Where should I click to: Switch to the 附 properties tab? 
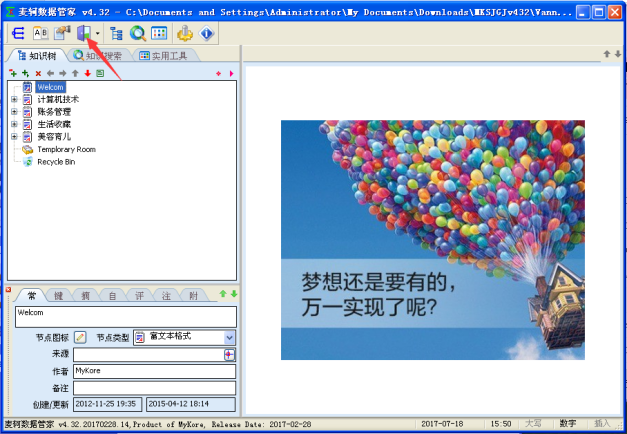click(194, 296)
